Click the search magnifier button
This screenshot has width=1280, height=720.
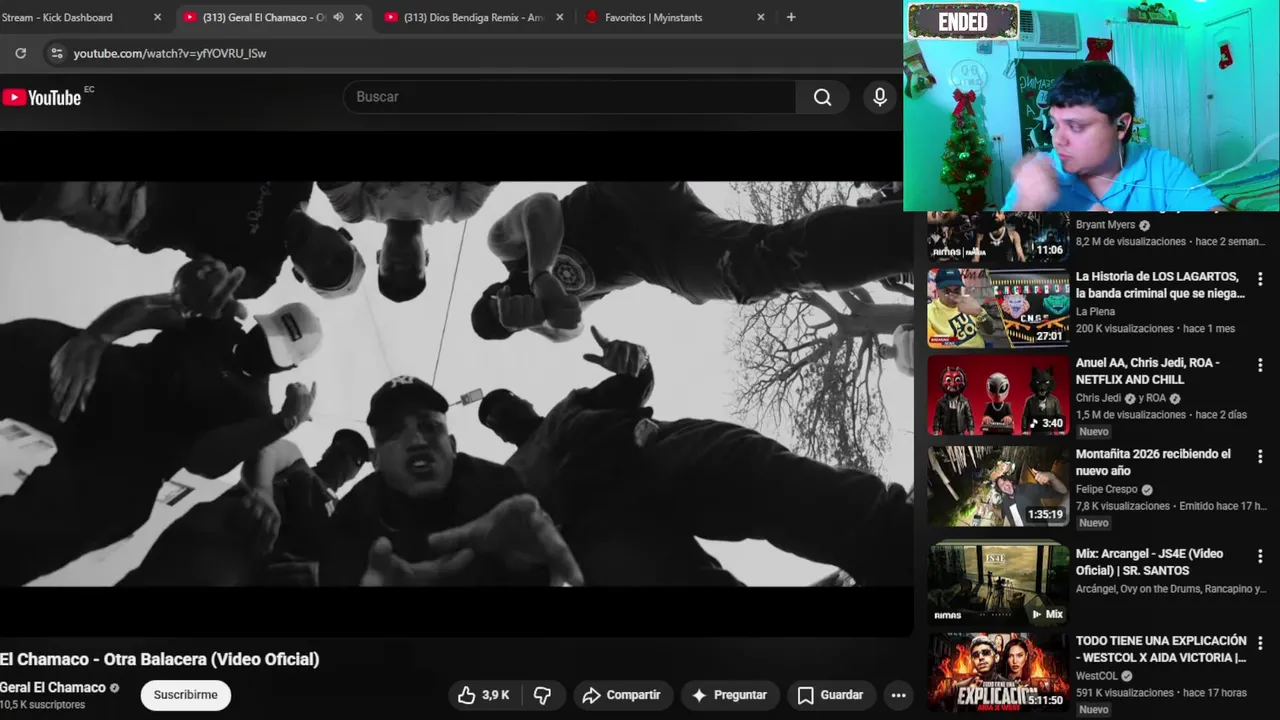pos(822,97)
